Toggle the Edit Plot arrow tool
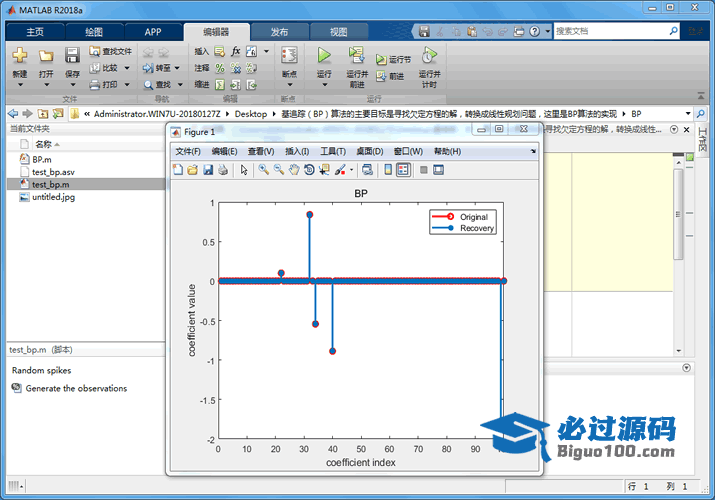Viewport: 715px width, 500px height. pos(244,170)
